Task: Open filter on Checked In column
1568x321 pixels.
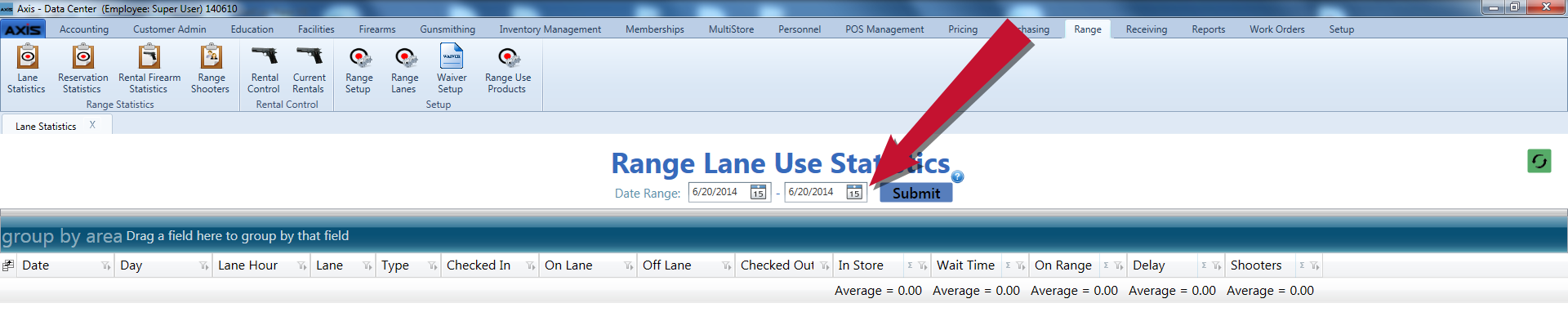Action: pyautogui.click(x=531, y=266)
